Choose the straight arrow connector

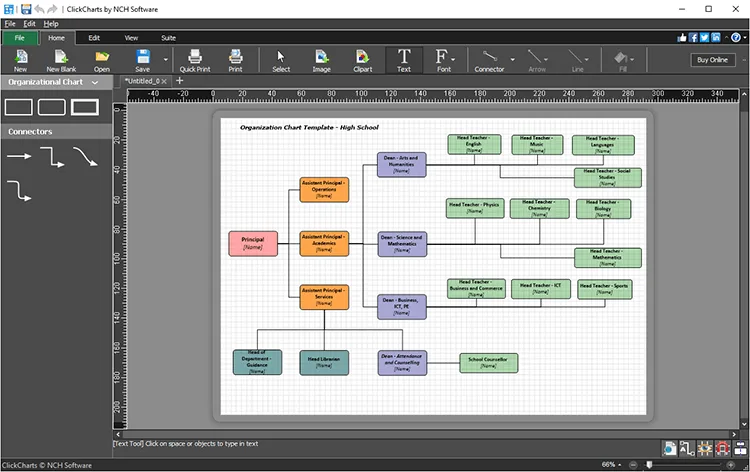click(x=19, y=156)
